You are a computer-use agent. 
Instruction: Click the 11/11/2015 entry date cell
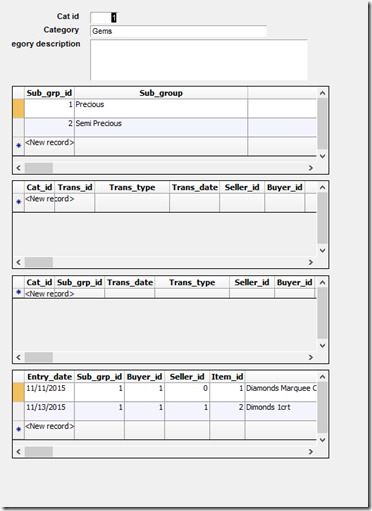click(49, 392)
